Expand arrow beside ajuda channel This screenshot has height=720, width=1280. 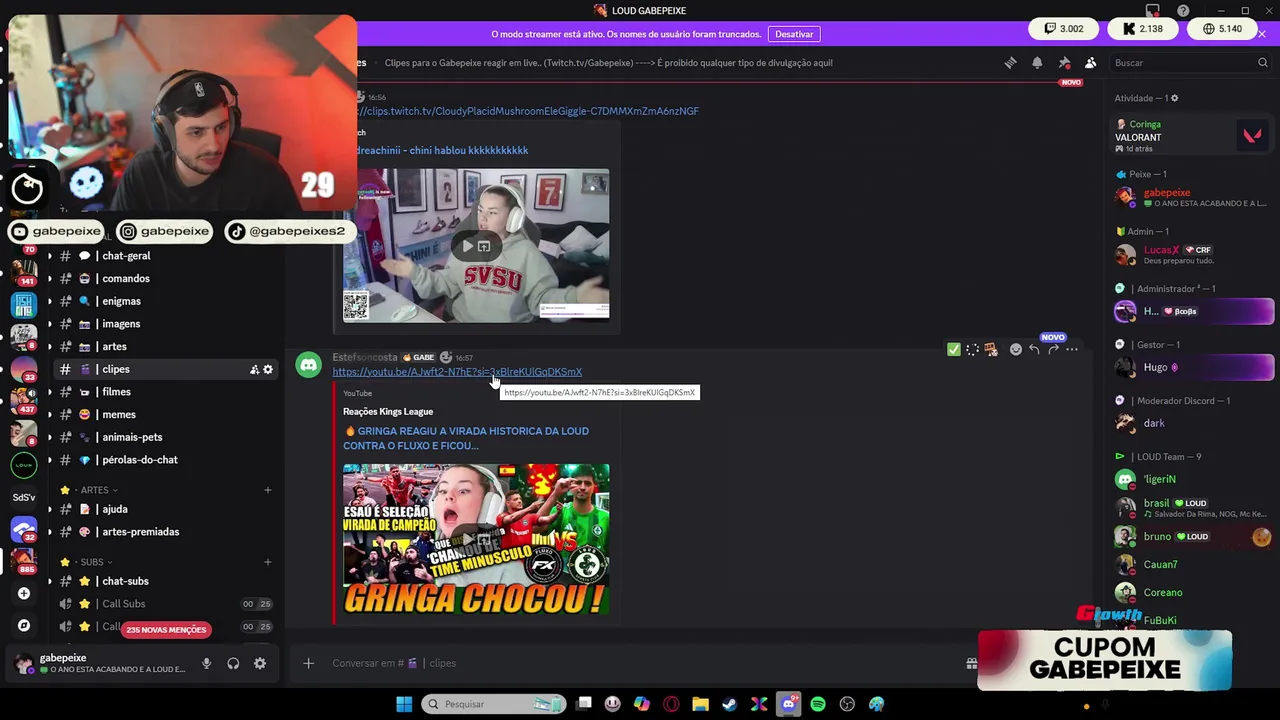tap(49, 509)
